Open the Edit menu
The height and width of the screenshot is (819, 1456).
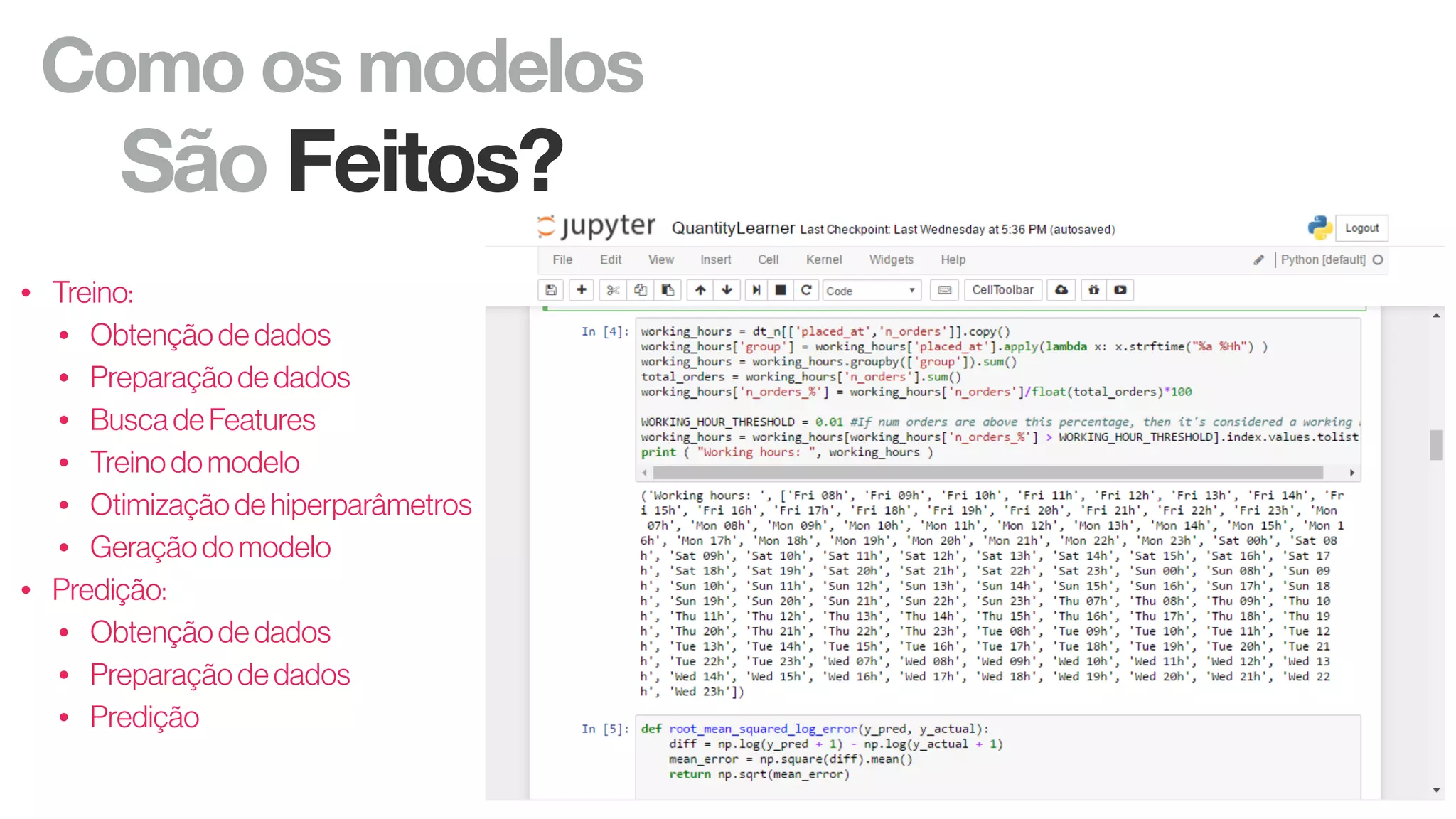point(611,260)
